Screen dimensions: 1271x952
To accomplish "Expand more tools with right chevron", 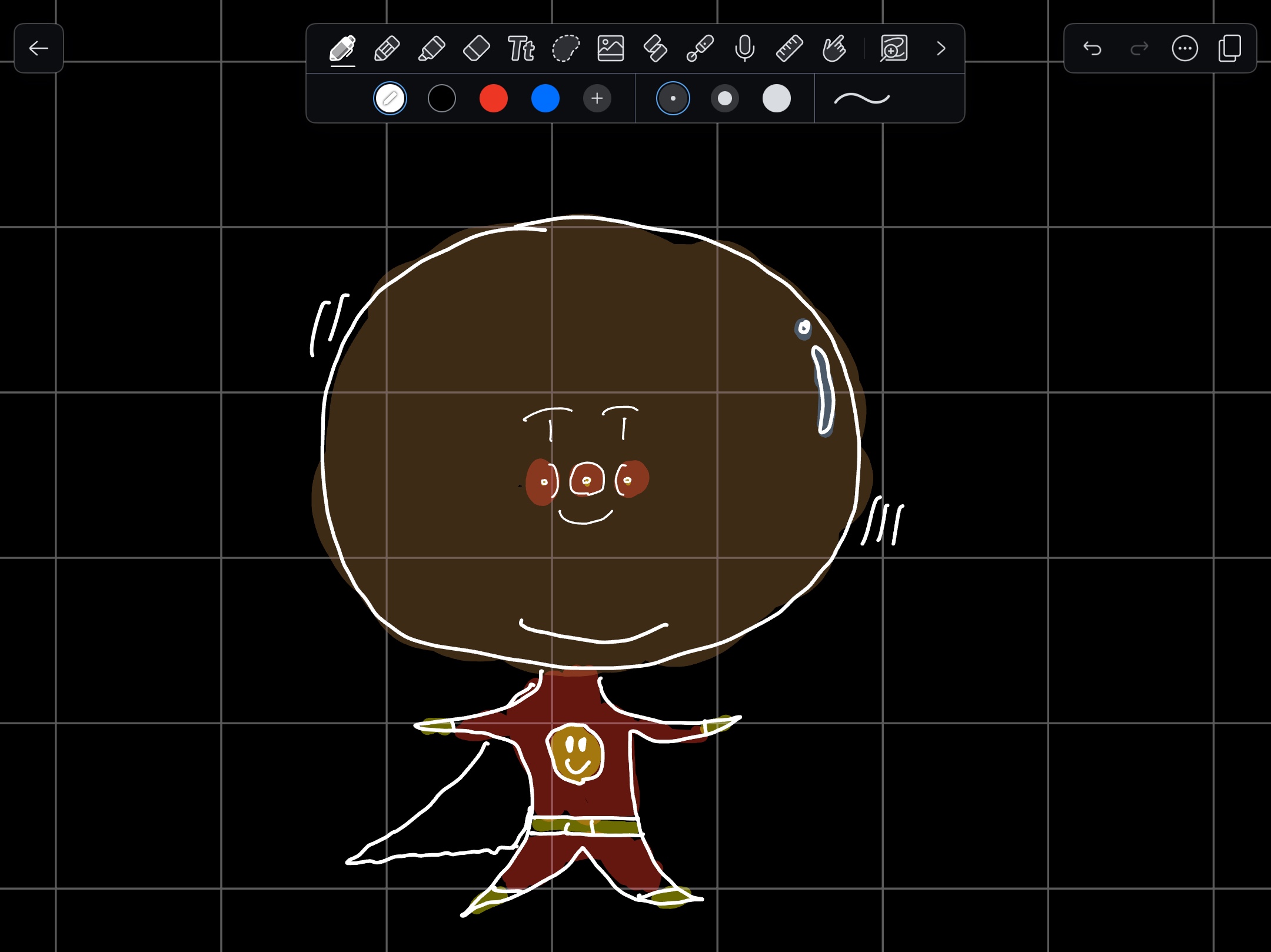I will tap(941, 48).
